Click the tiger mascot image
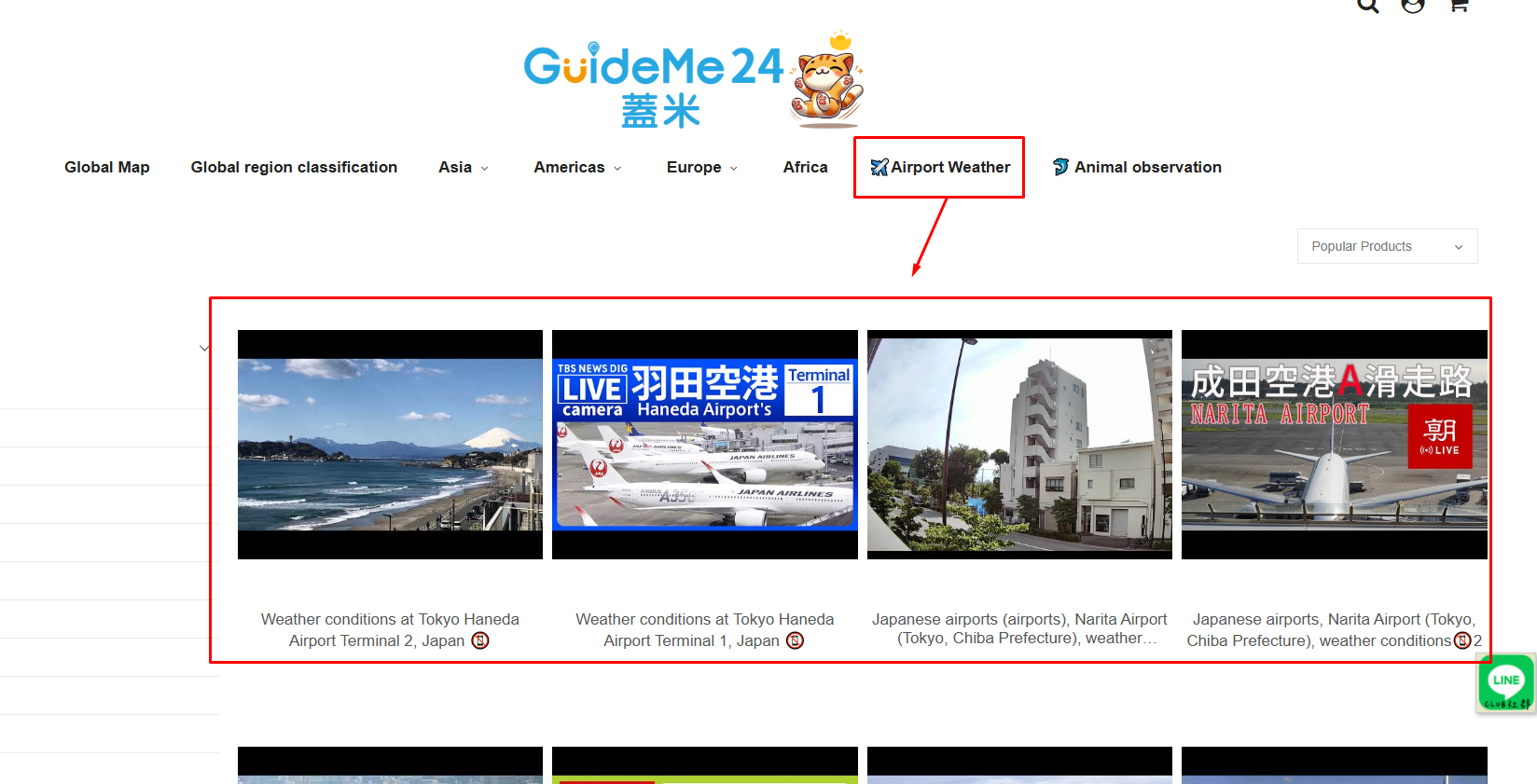The width and height of the screenshot is (1537, 784). [827, 78]
